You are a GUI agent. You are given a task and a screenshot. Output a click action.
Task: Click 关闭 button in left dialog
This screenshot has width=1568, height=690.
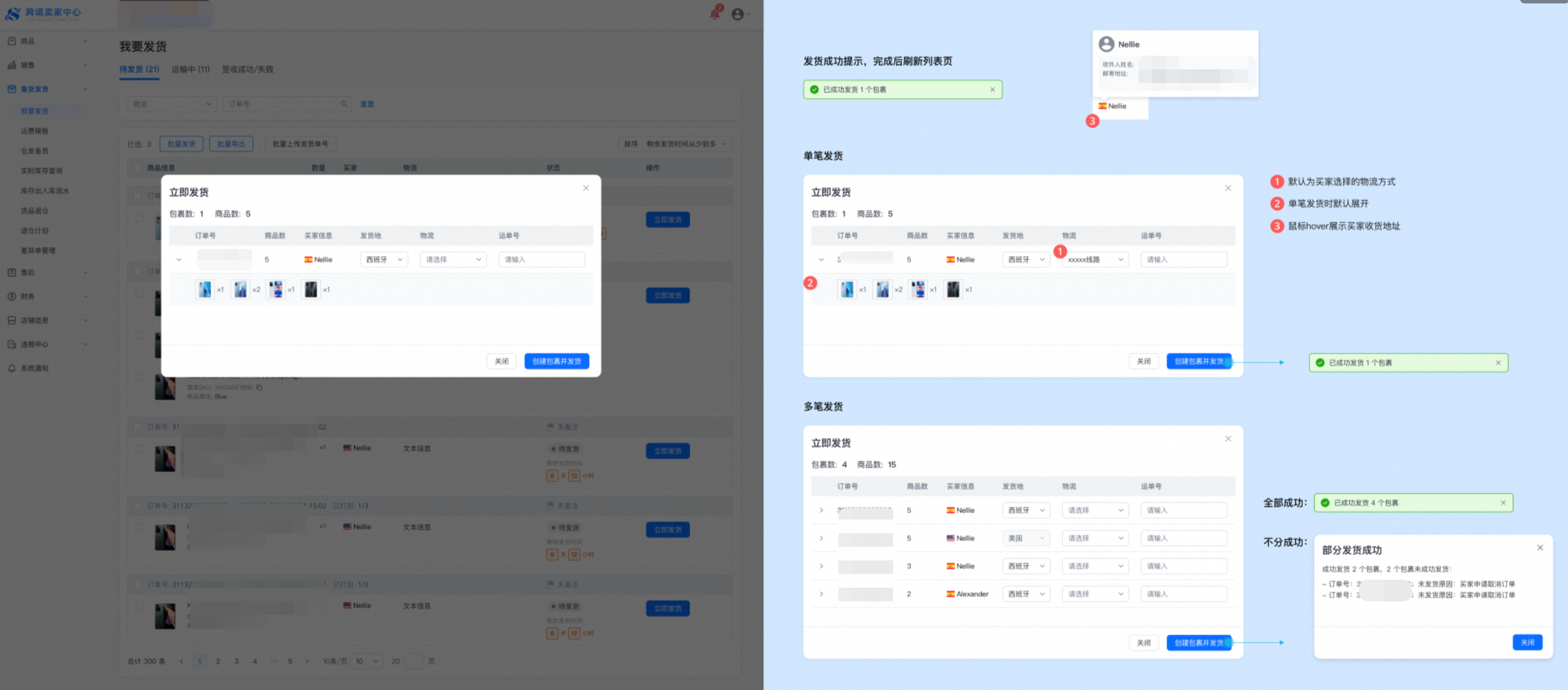501,361
